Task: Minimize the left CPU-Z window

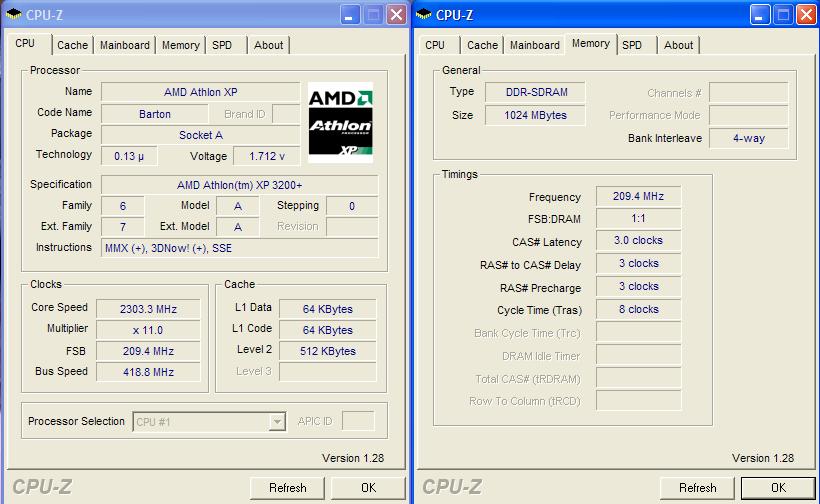Action: pyautogui.click(x=350, y=15)
